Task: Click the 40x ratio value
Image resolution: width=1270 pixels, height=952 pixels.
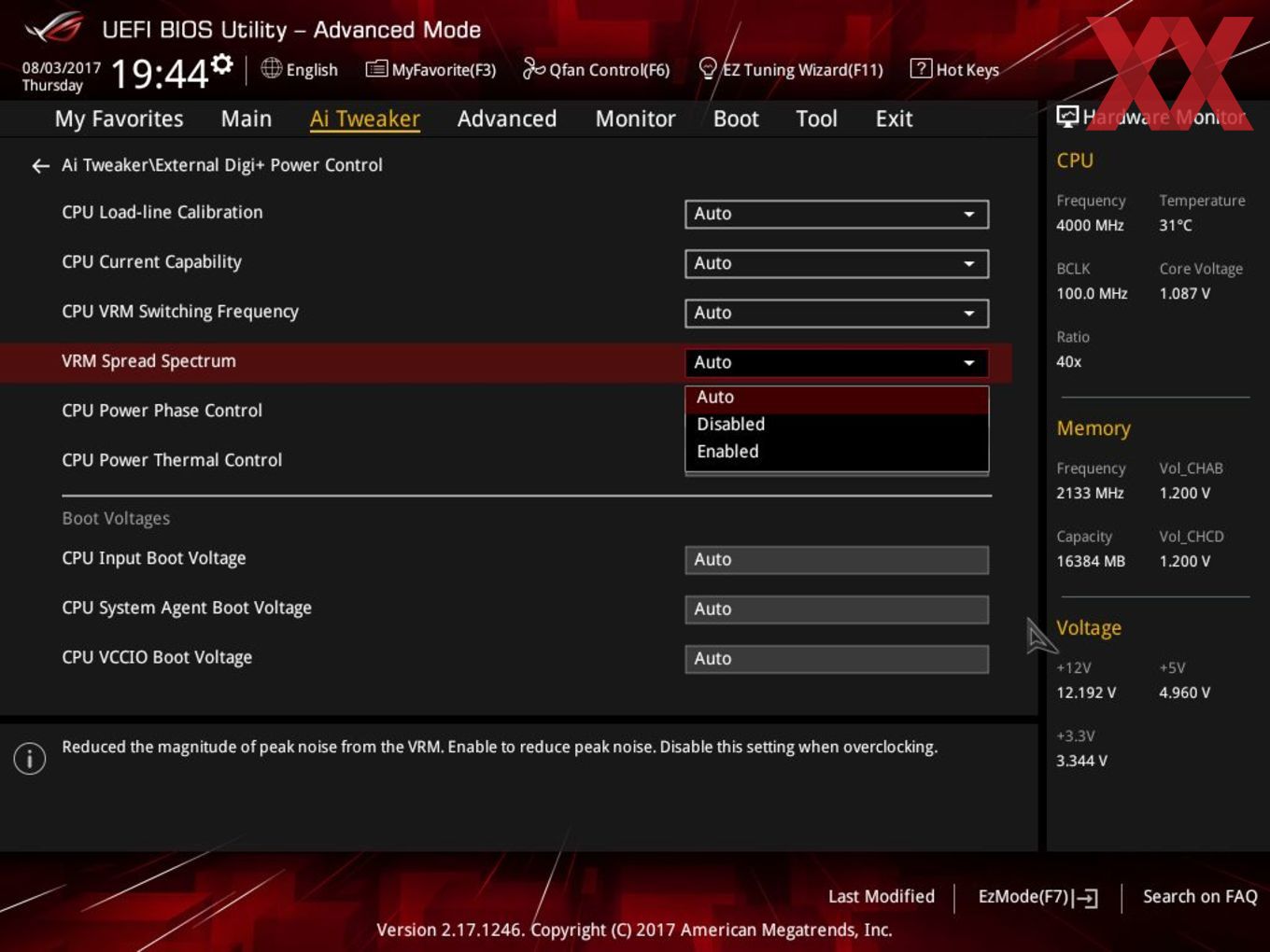Action: (x=1069, y=362)
